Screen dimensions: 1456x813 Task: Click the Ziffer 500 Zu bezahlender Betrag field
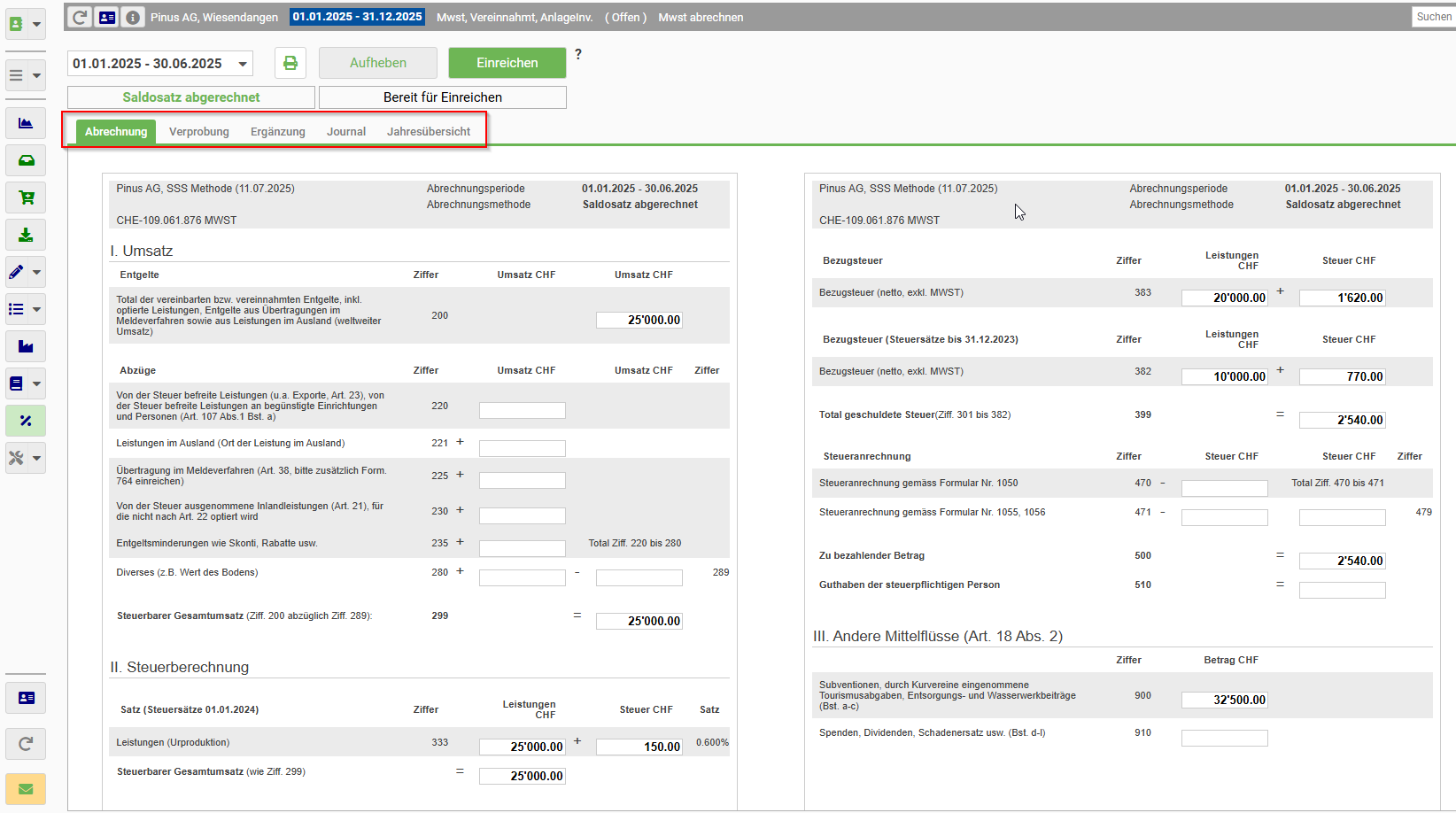pos(1343,561)
